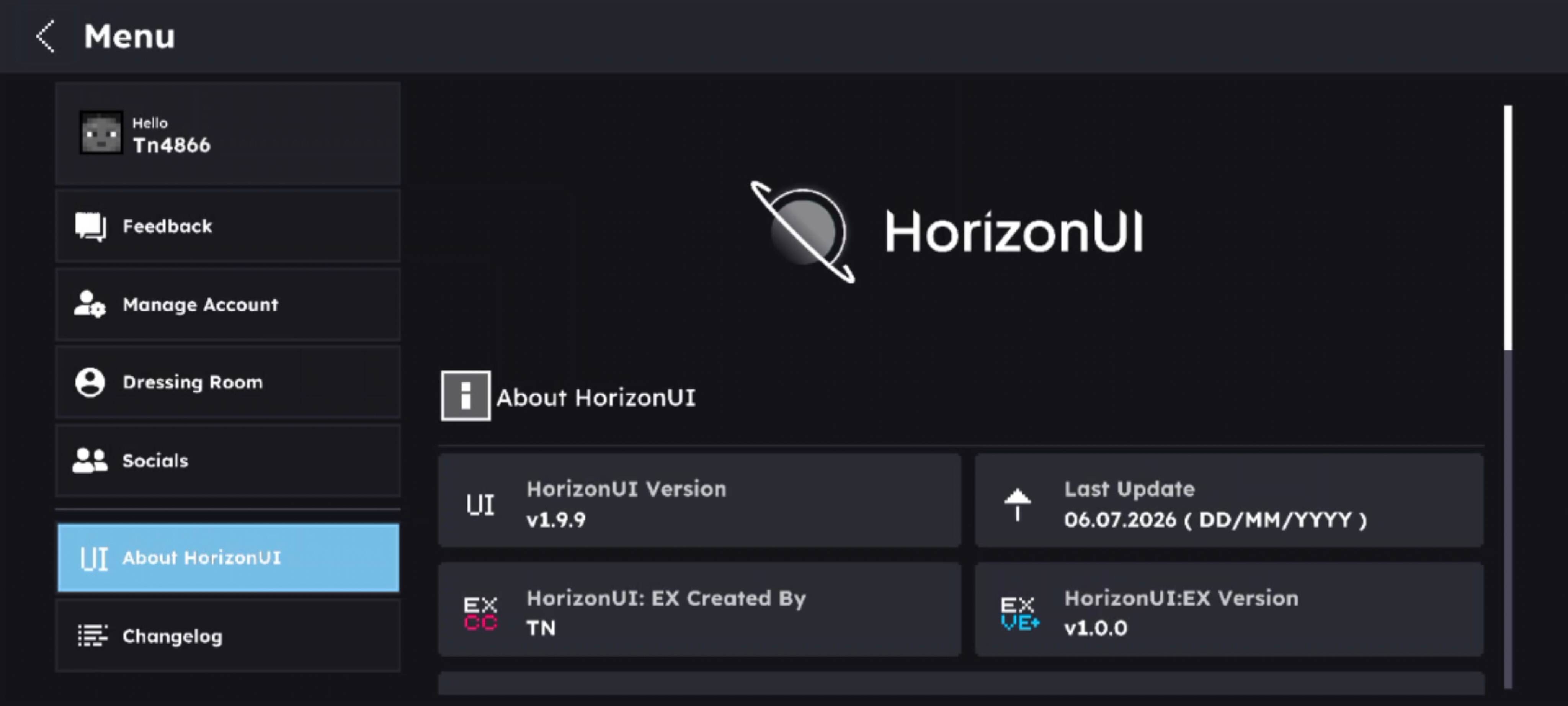Click the info icon beside About HorizonUI heading
1568x706 pixels.
465,395
